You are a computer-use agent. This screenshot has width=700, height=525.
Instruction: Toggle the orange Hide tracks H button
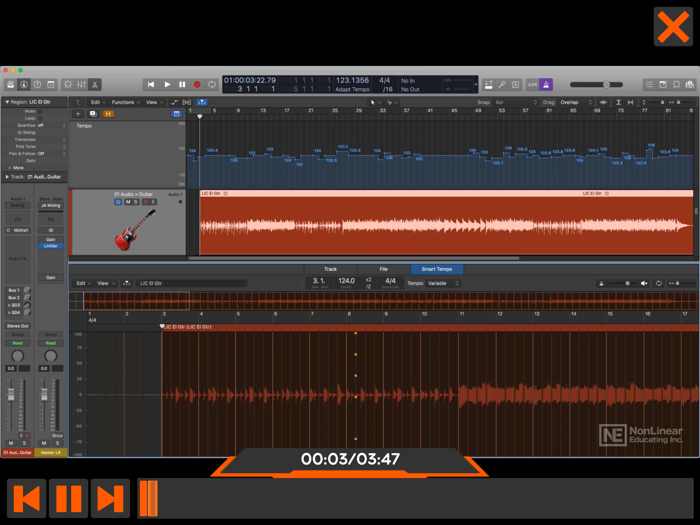coord(108,114)
